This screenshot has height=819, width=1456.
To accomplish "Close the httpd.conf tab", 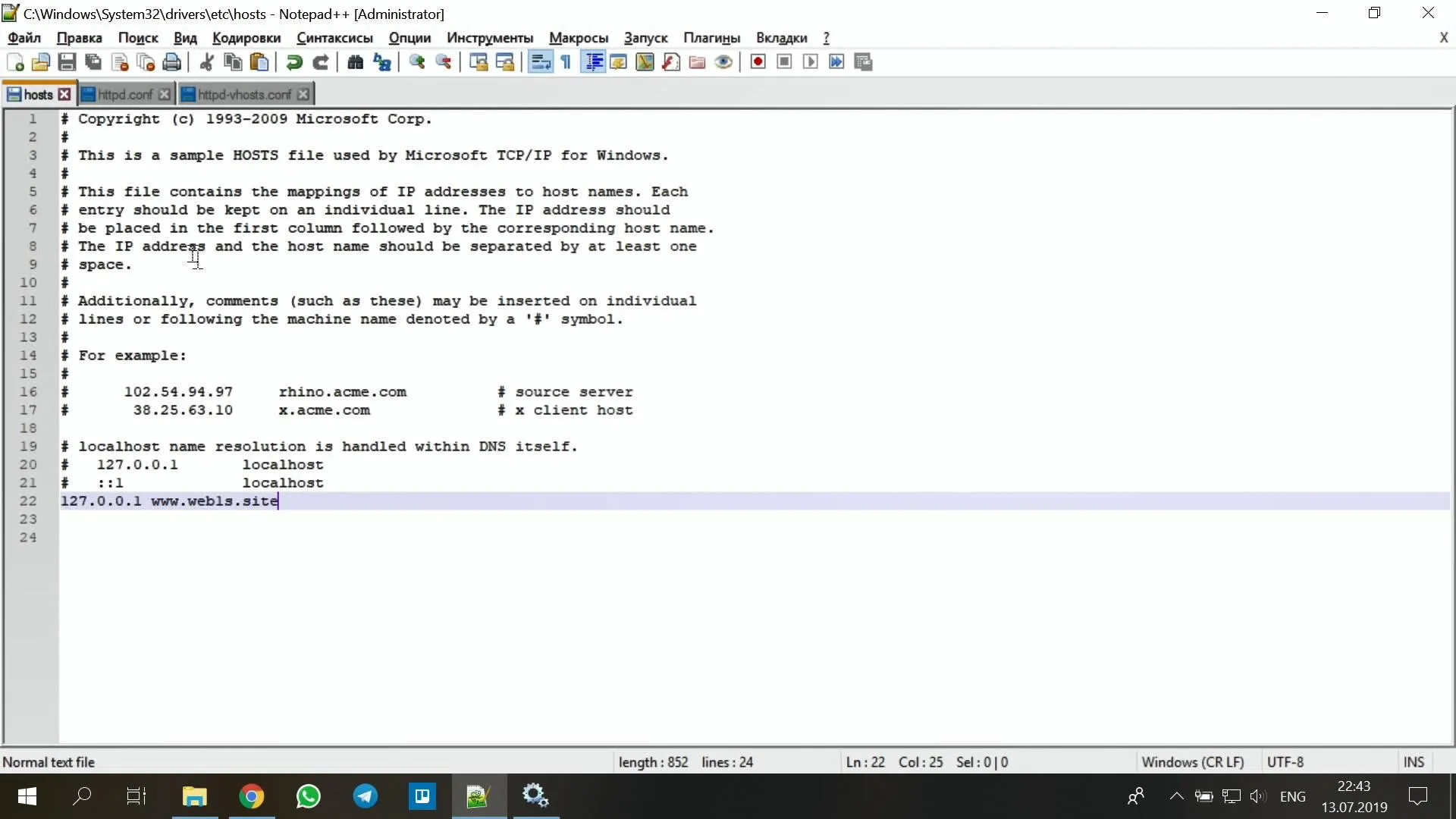I will 164,94.
